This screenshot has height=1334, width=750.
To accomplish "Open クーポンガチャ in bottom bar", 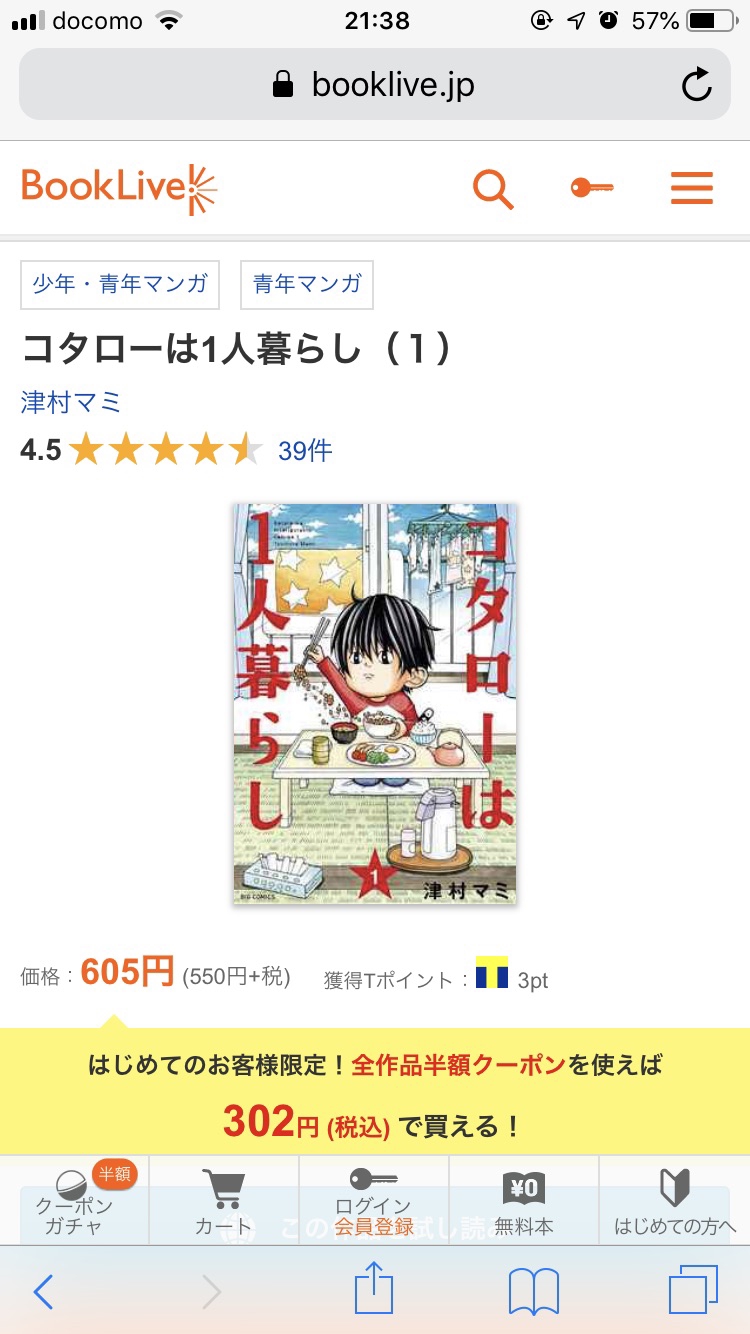I will [x=74, y=1201].
